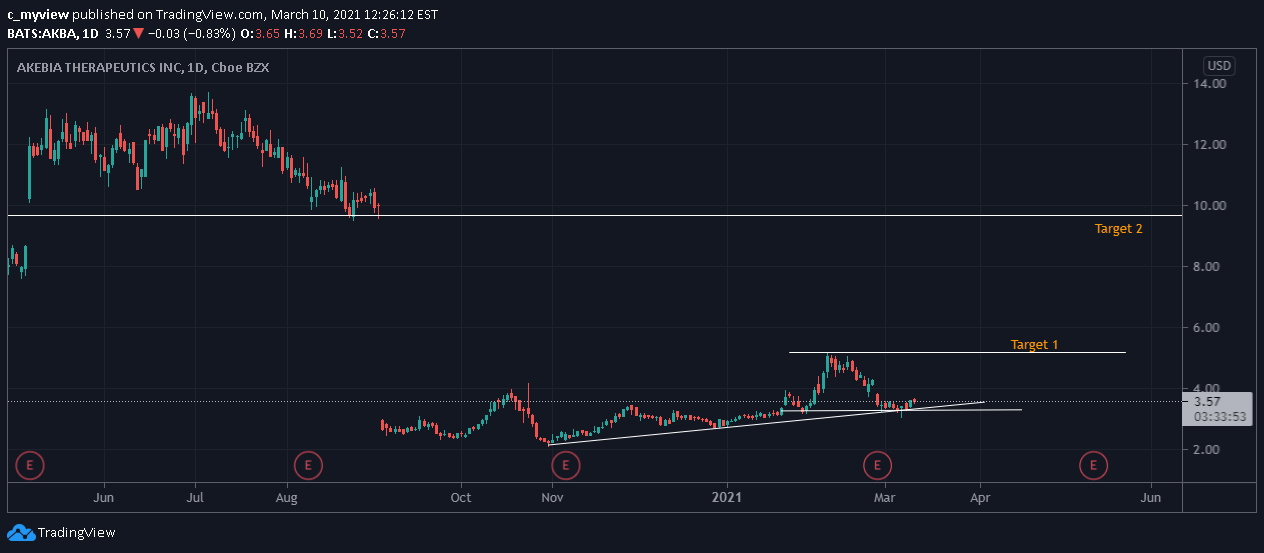1264x553 pixels.
Task: Click the closing price value C:3.57
Action: pyautogui.click(x=386, y=34)
